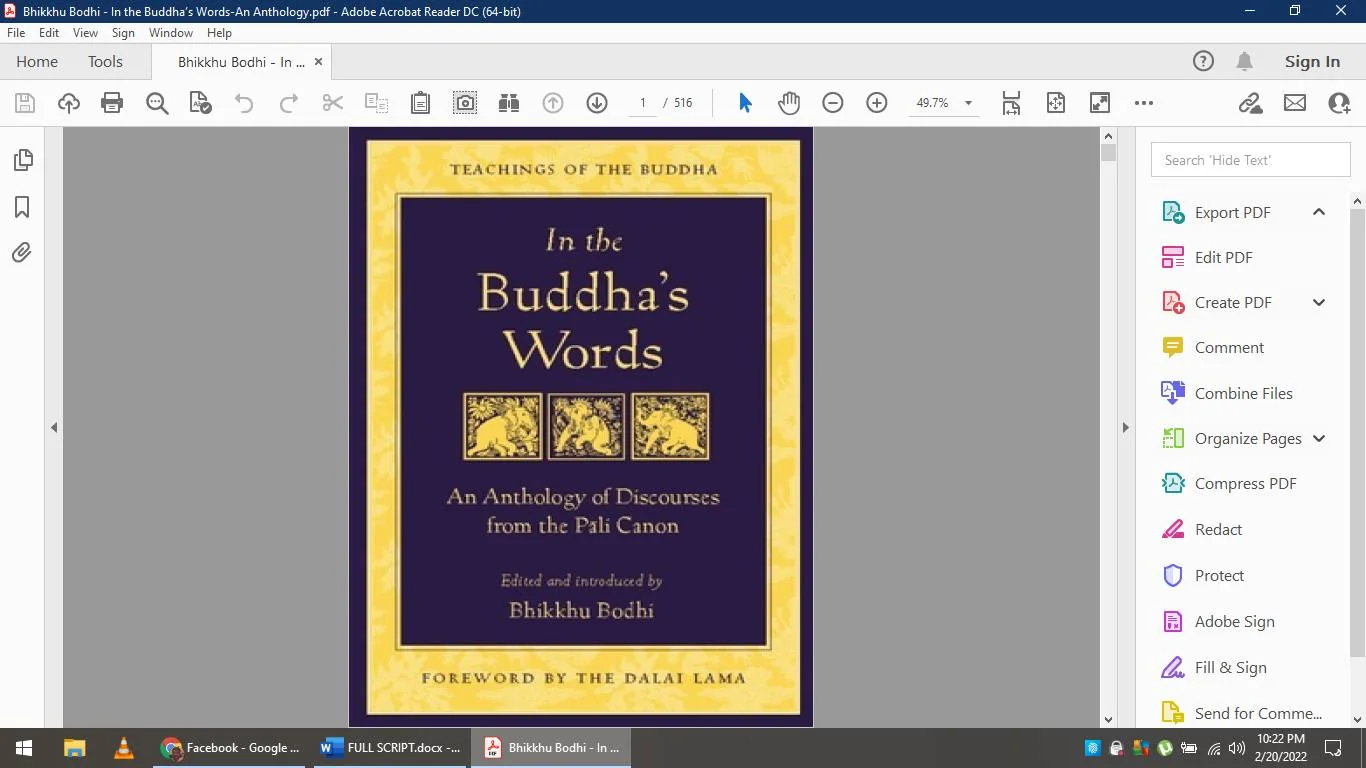
Task: Open the Windows Start menu
Action: click(x=23, y=748)
